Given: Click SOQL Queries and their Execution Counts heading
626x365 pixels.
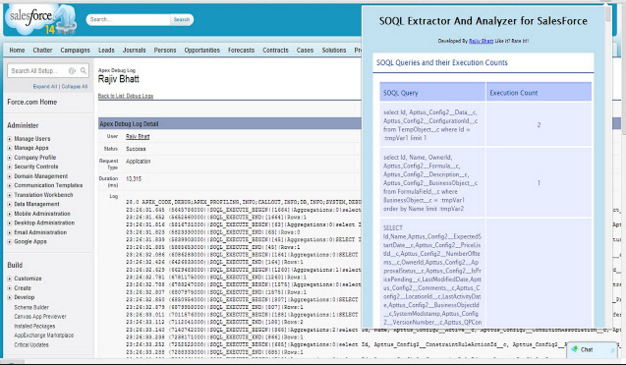Looking at the screenshot, I should pos(442,63).
